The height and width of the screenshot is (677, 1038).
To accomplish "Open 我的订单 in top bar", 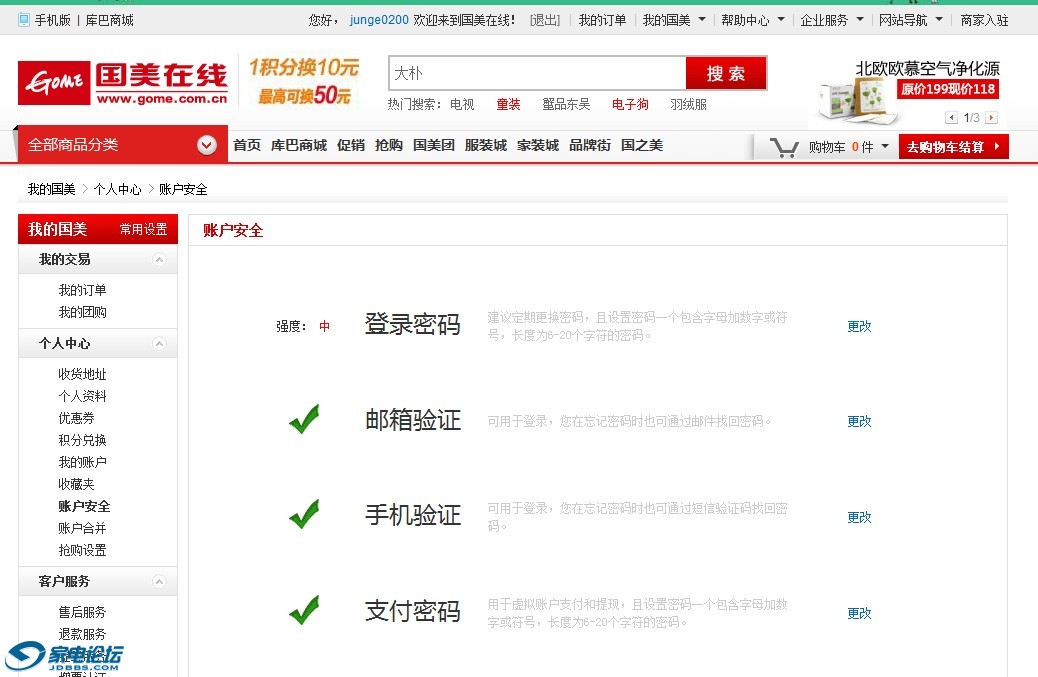I will coord(602,21).
